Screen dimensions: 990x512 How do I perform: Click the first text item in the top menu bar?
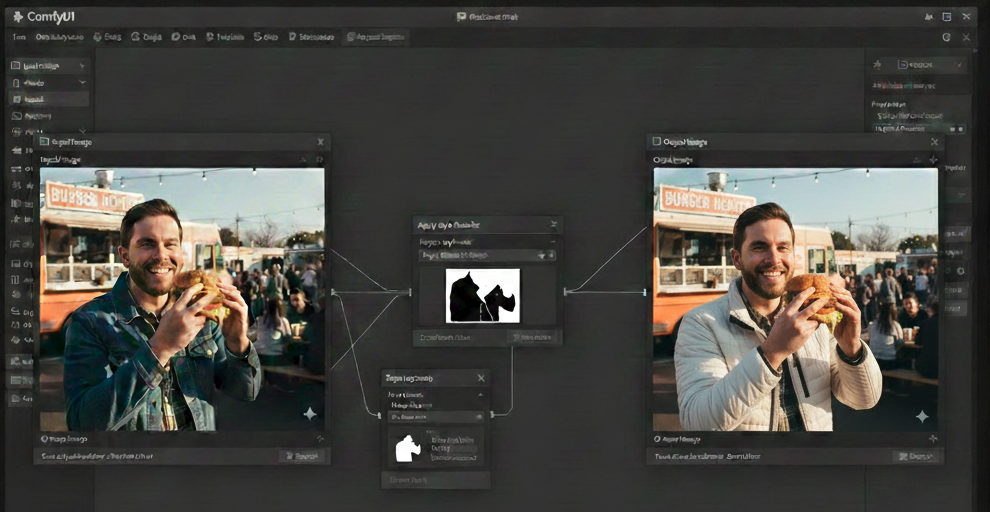point(19,37)
